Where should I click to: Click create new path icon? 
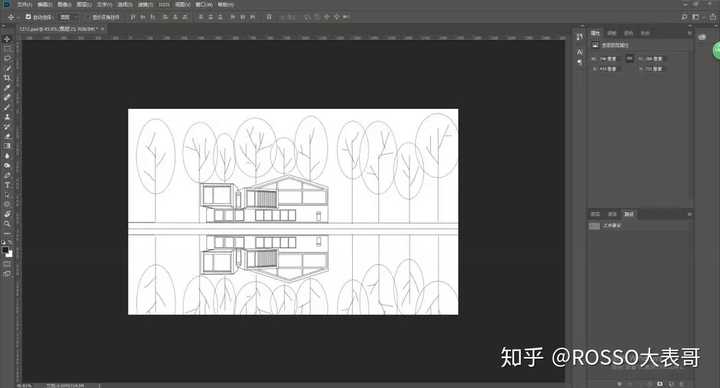(671, 383)
